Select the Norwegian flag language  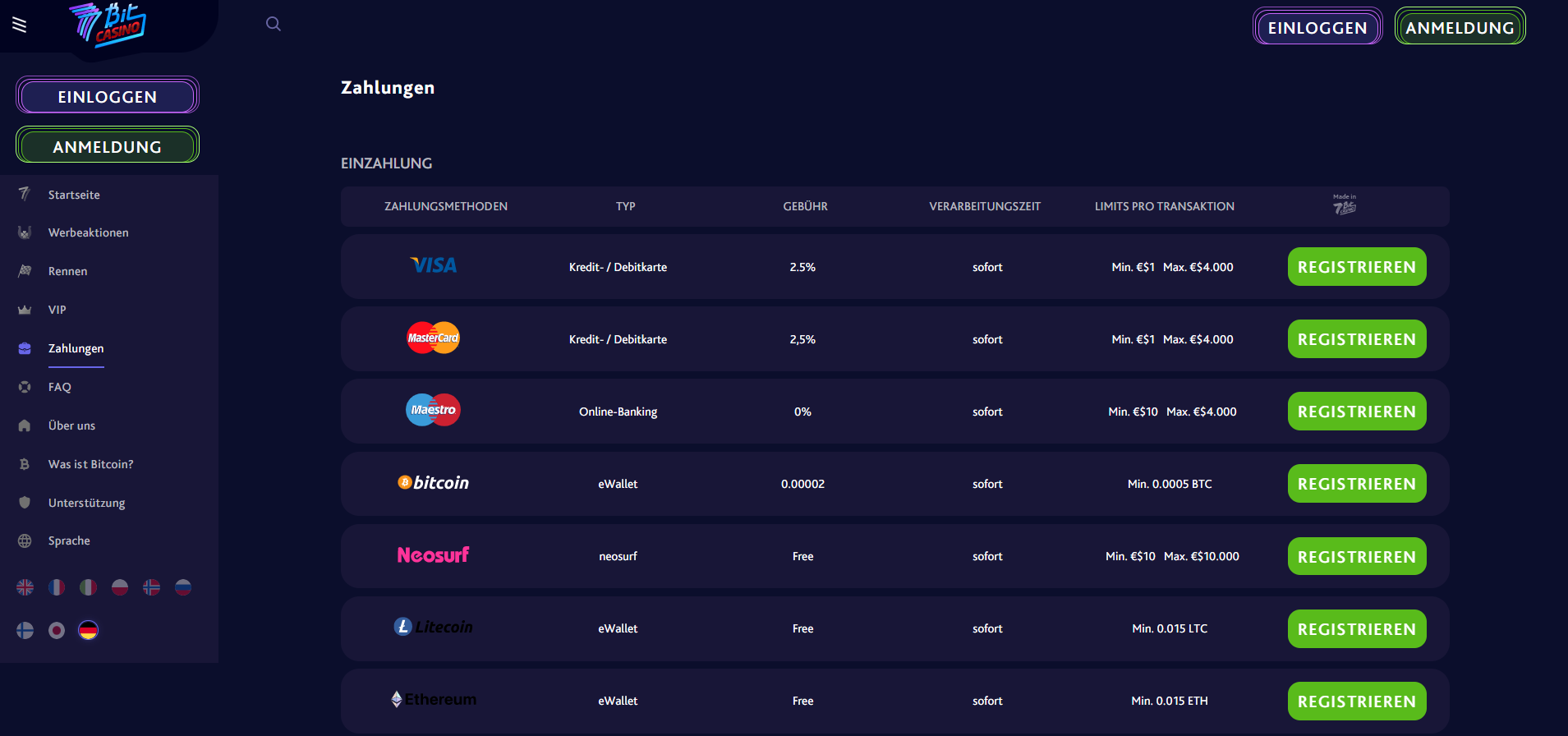tap(152, 587)
